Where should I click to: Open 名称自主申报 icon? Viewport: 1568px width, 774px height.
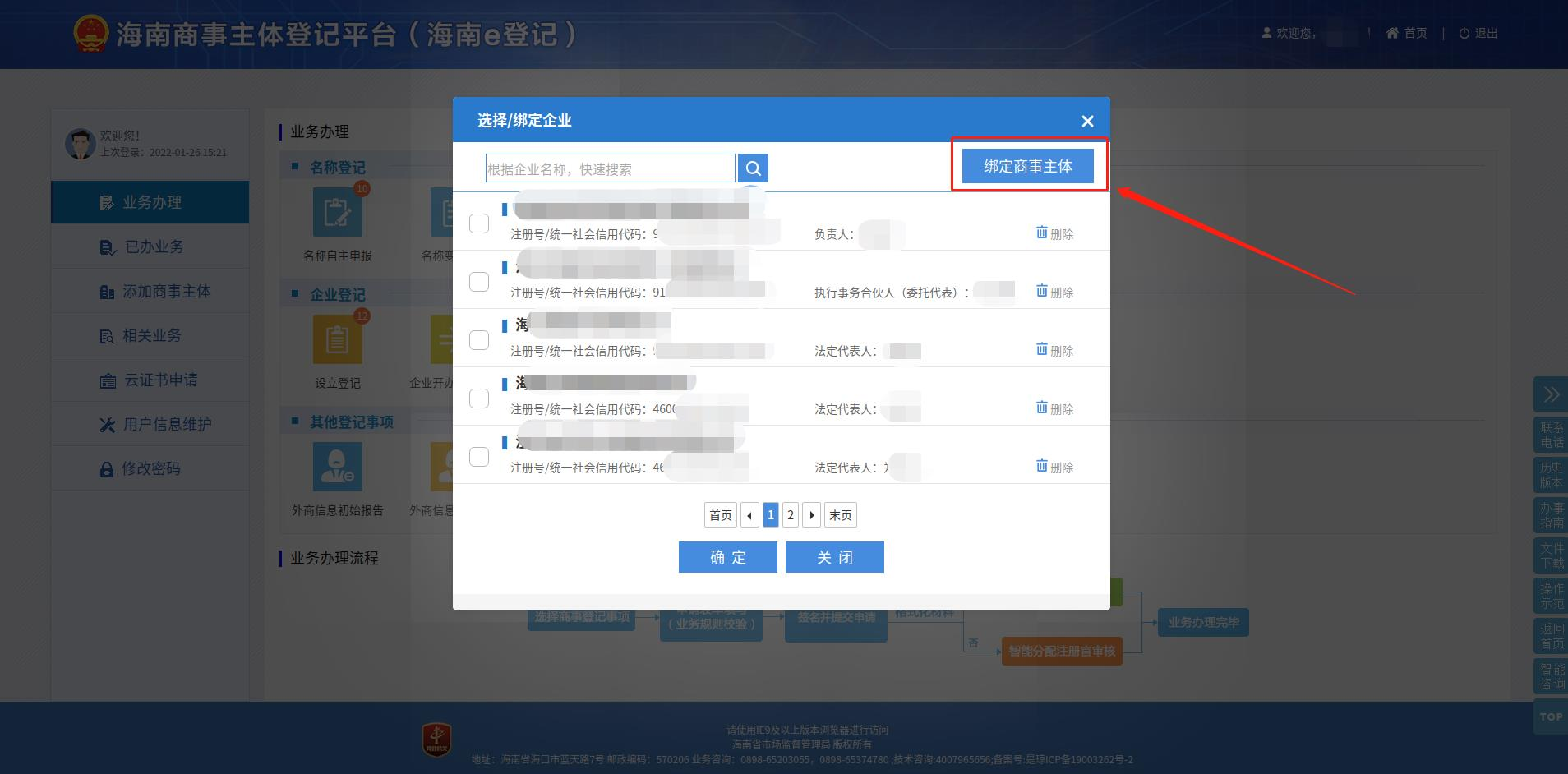tap(338, 213)
